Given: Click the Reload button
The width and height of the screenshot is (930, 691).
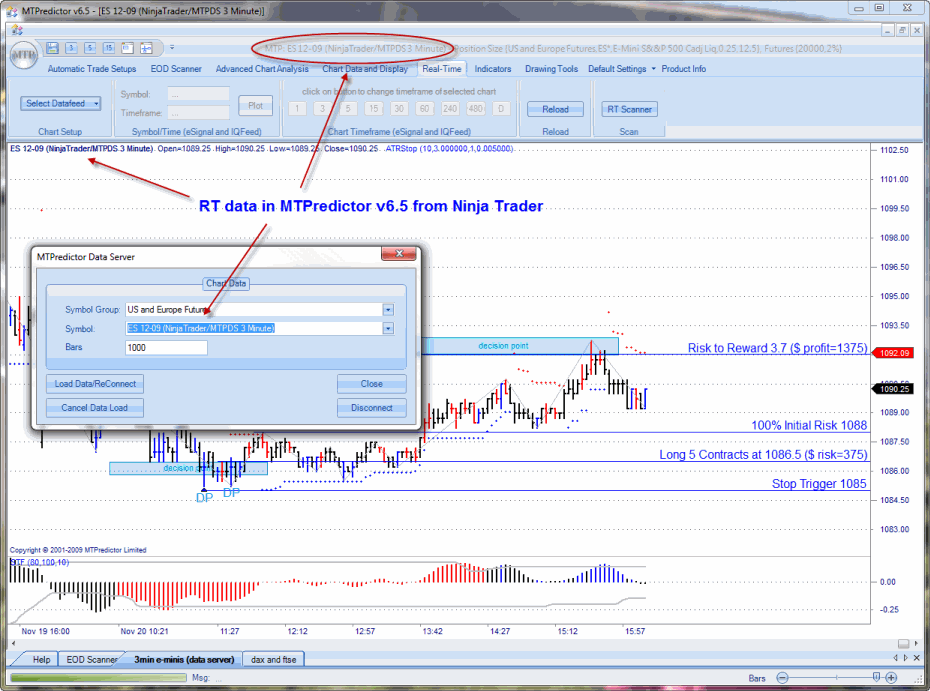Looking at the screenshot, I should 555,109.
